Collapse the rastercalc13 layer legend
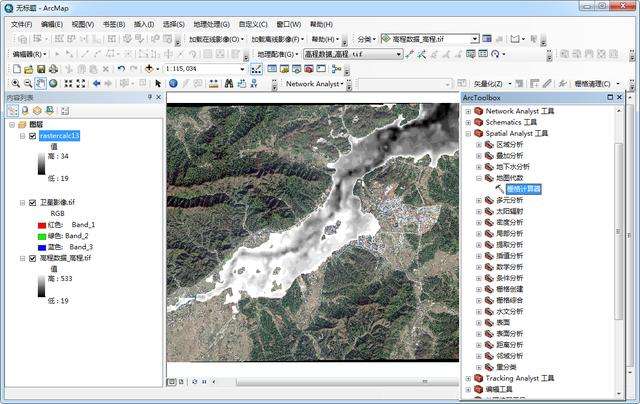This screenshot has height=404, width=640. (22, 136)
